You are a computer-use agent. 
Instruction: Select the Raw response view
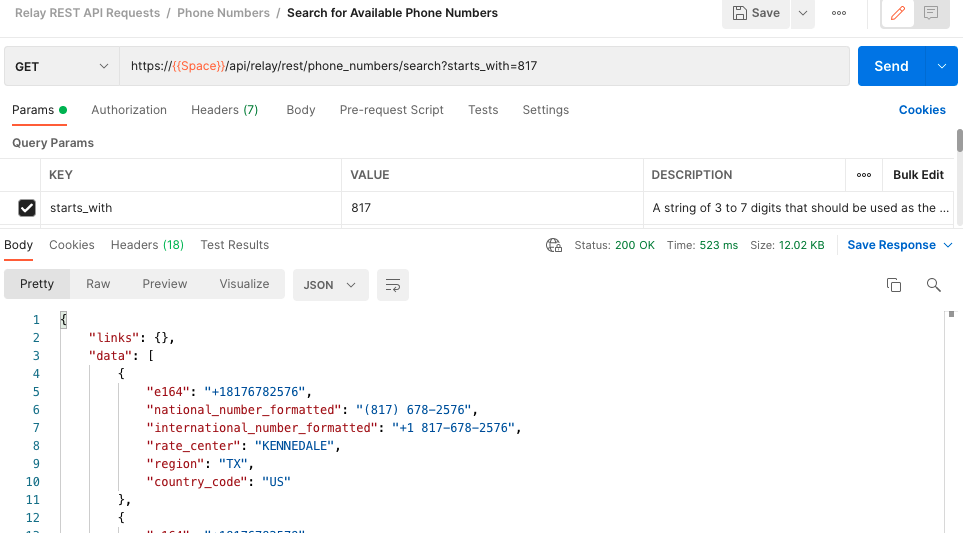coord(98,284)
